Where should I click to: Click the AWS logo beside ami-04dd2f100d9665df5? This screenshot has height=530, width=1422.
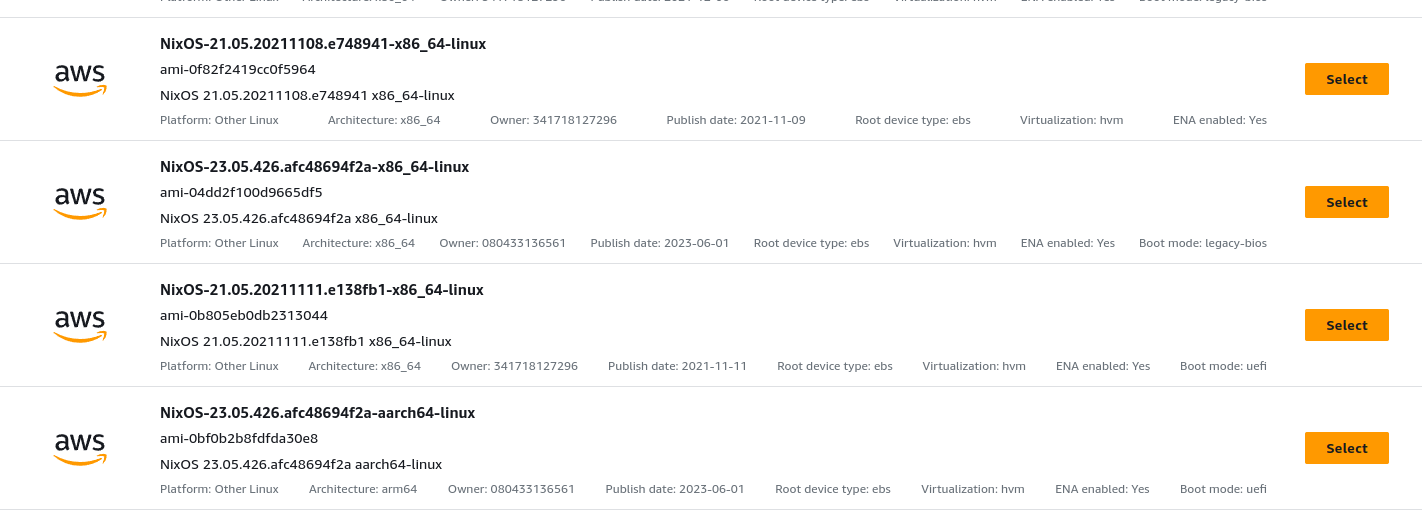point(80,203)
